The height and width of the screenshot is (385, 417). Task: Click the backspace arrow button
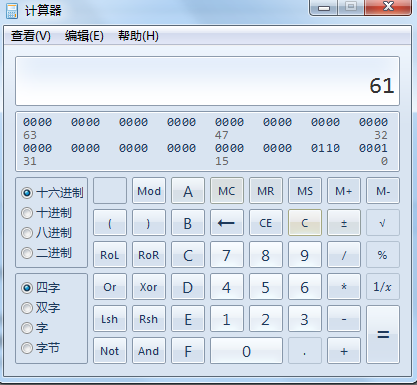click(x=227, y=223)
